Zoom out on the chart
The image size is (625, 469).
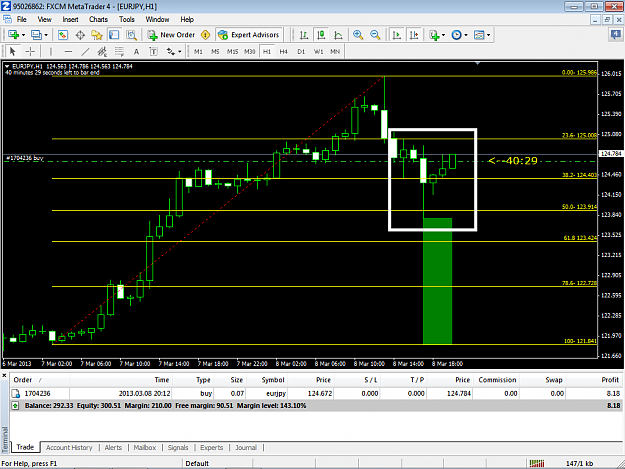[x=375, y=35]
